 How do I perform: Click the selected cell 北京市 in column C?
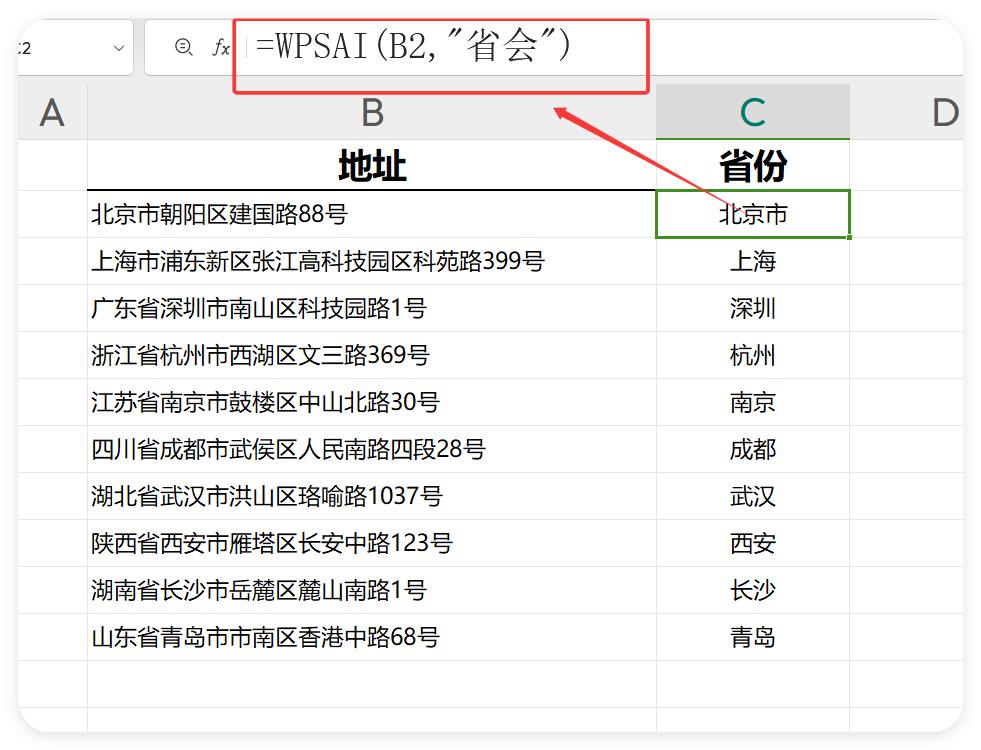(753, 214)
